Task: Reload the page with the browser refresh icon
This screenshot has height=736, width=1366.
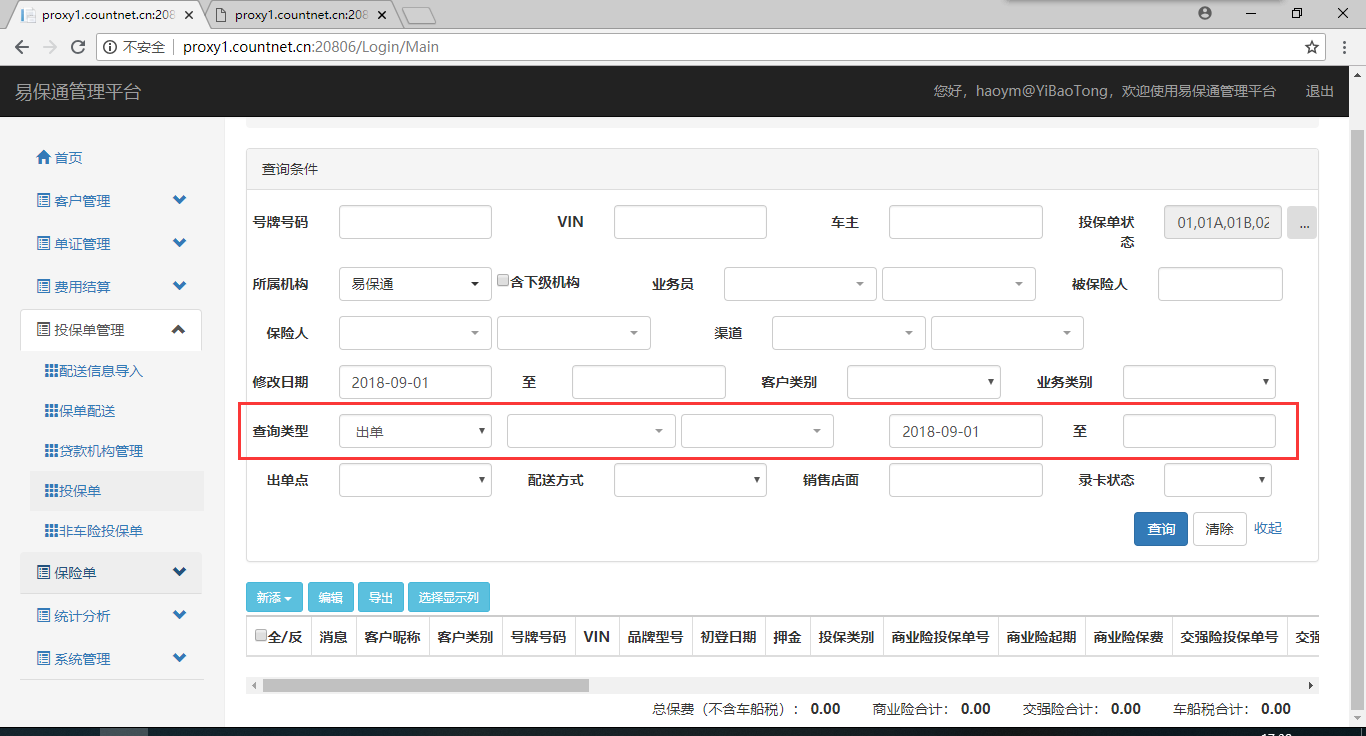Action: click(77, 47)
